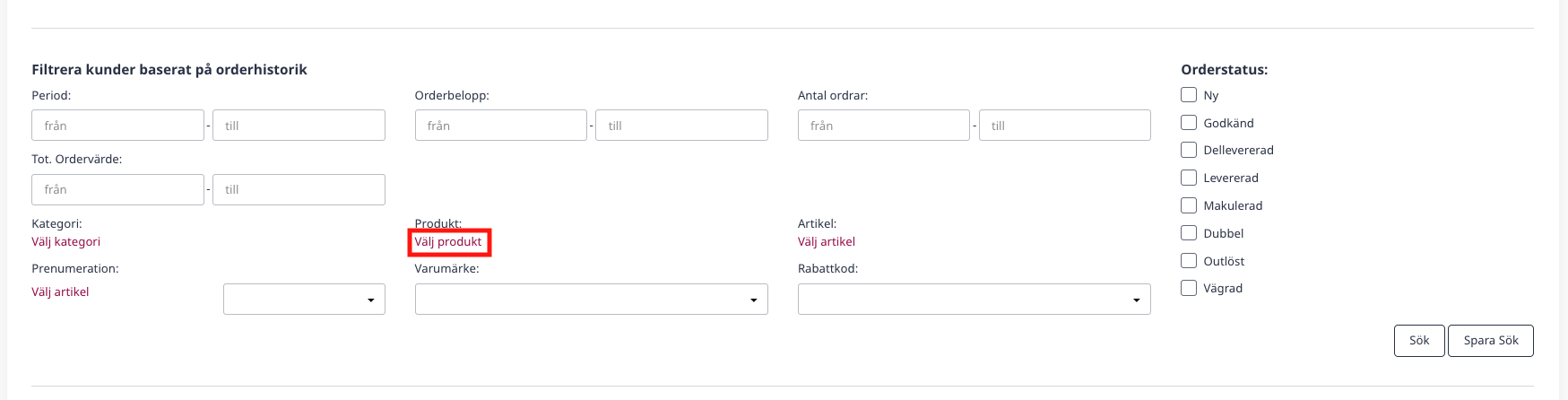The width and height of the screenshot is (1568, 400).
Task: Click the Välj kategori link
Action: [x=65, y=242]
